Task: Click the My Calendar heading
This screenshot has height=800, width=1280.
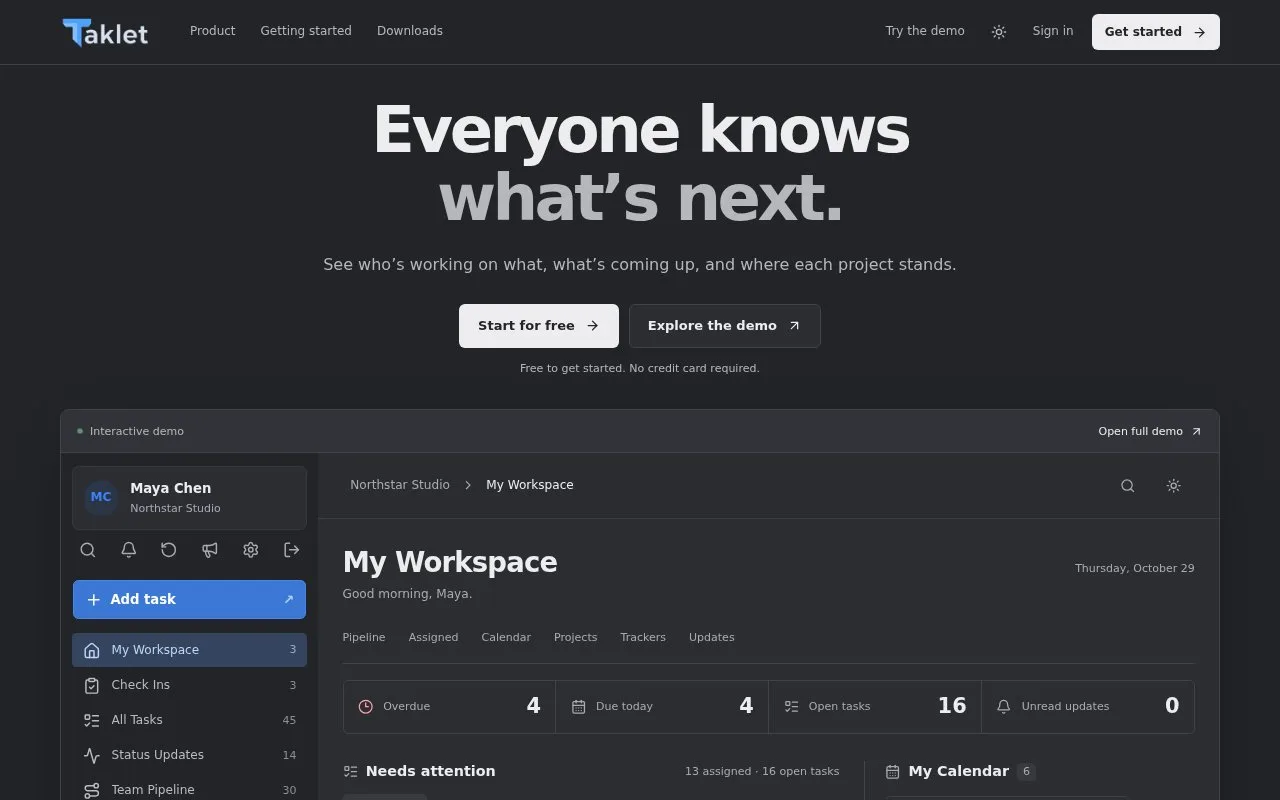Action: (958, 771)
